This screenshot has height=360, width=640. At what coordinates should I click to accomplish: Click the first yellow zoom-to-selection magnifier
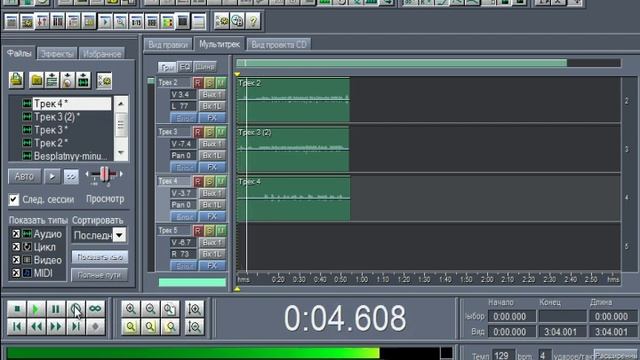click(x=131, y=327)
